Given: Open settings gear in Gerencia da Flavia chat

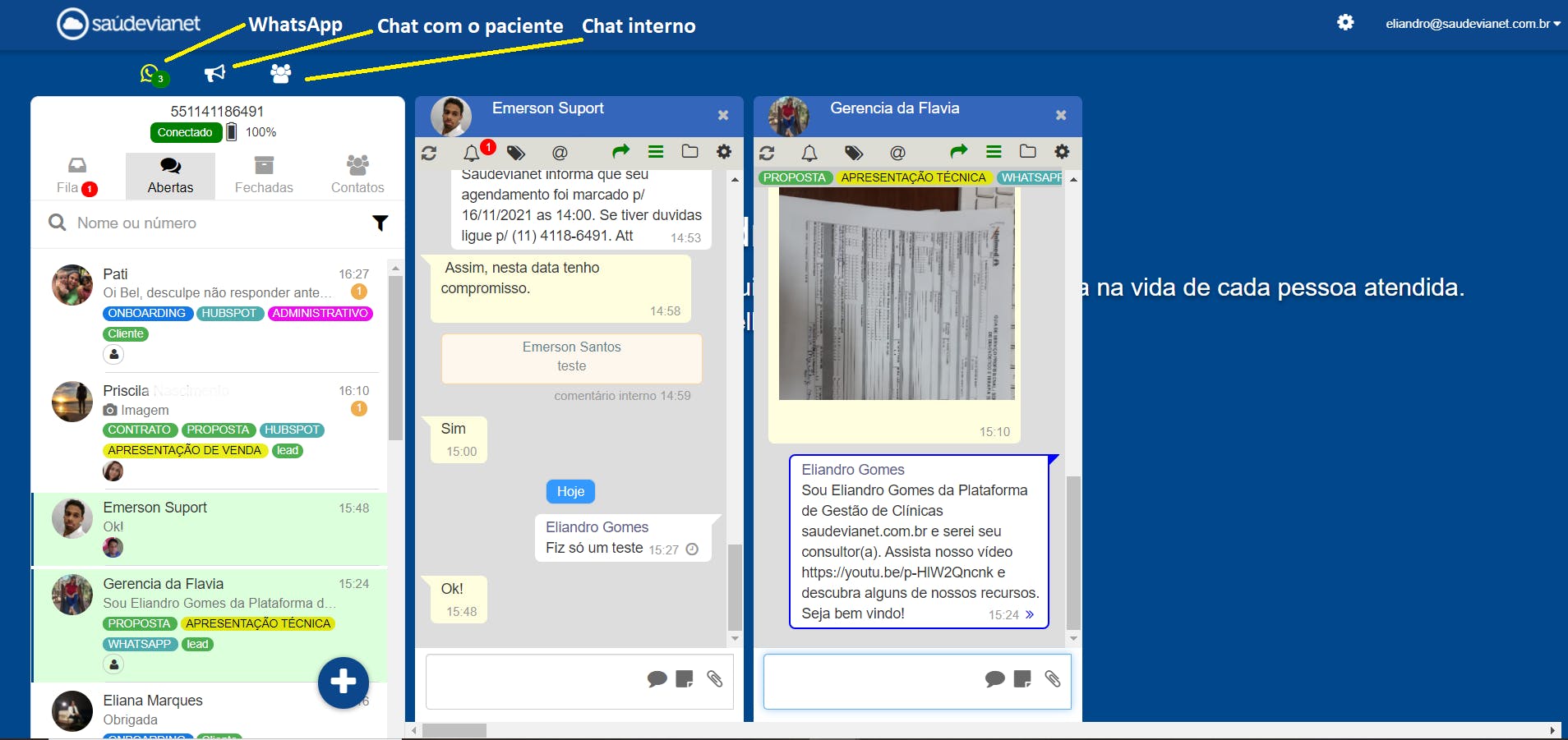Looking at the screenshot, I should [1062, 151].
